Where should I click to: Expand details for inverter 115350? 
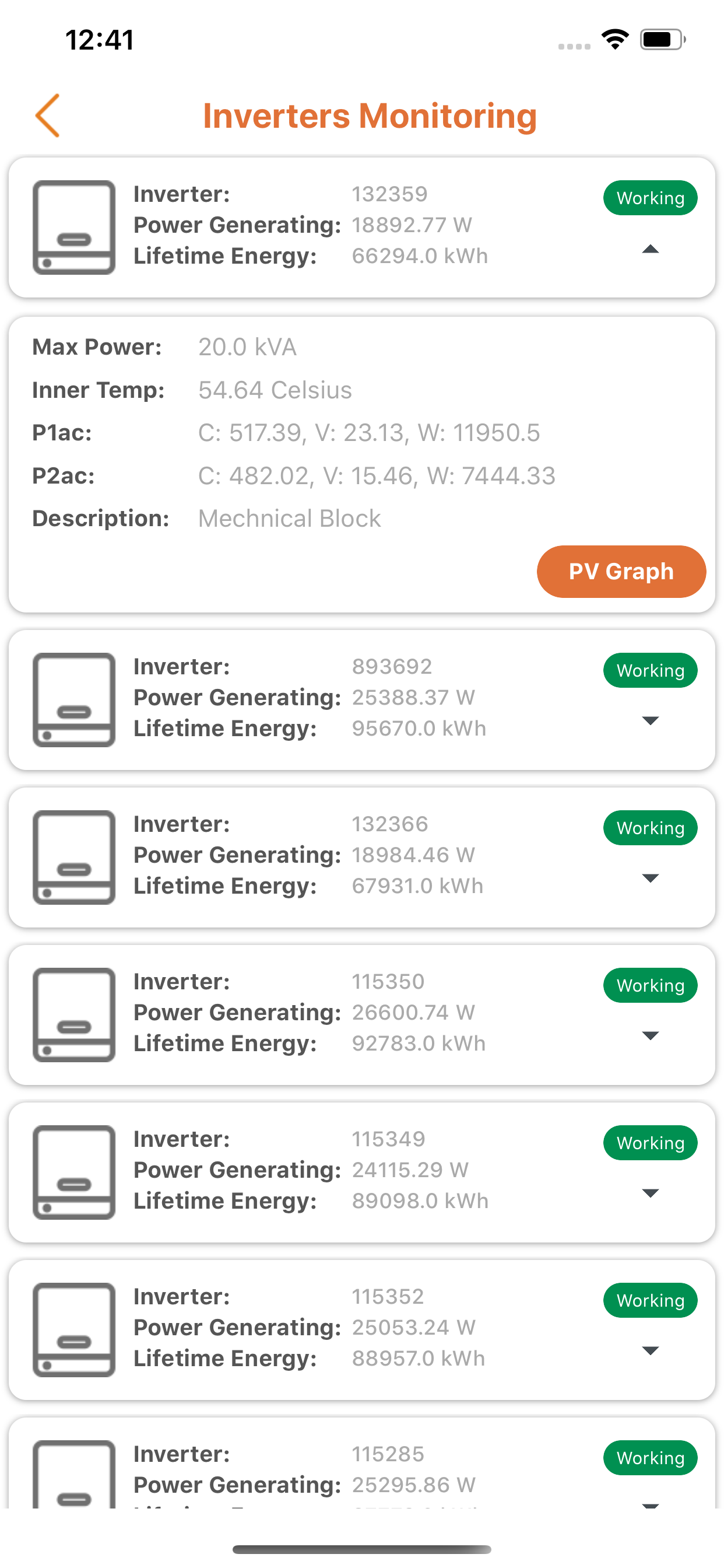point(651,1035)
